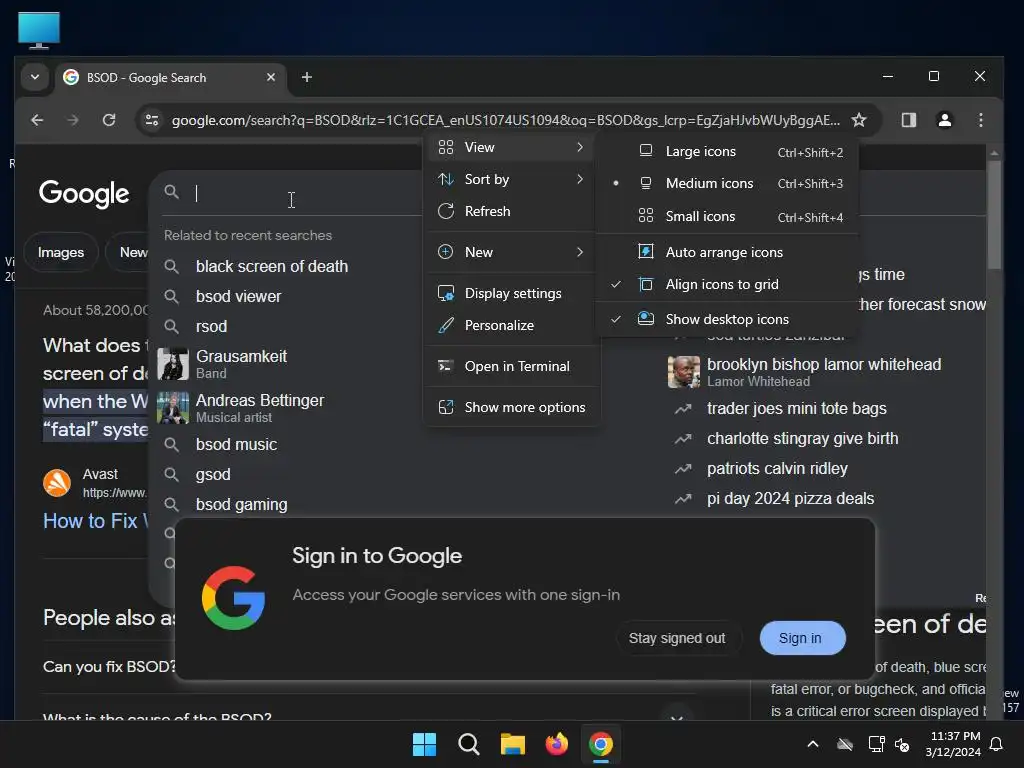Open Chrome side panel icon
Screen dimensions: 1024x768
pos(908,120)
